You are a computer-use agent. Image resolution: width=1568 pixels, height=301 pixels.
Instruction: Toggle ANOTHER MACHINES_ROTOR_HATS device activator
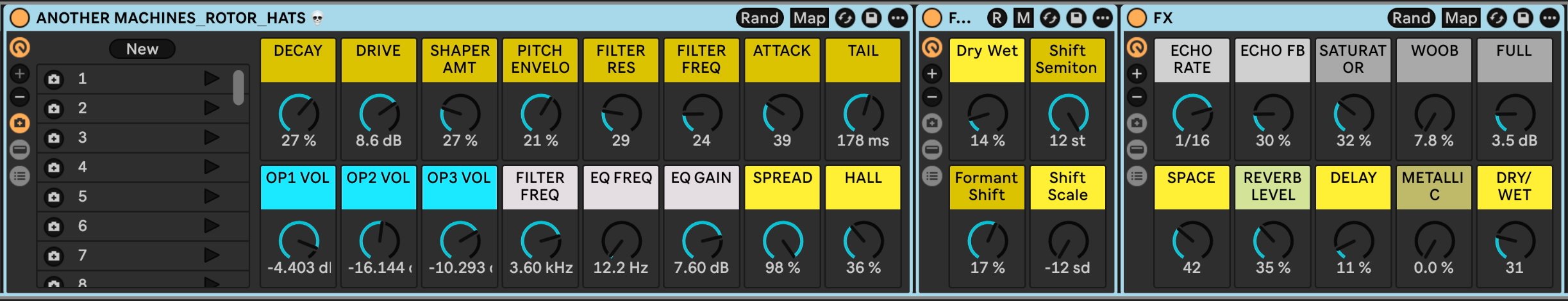coord(20,18)
